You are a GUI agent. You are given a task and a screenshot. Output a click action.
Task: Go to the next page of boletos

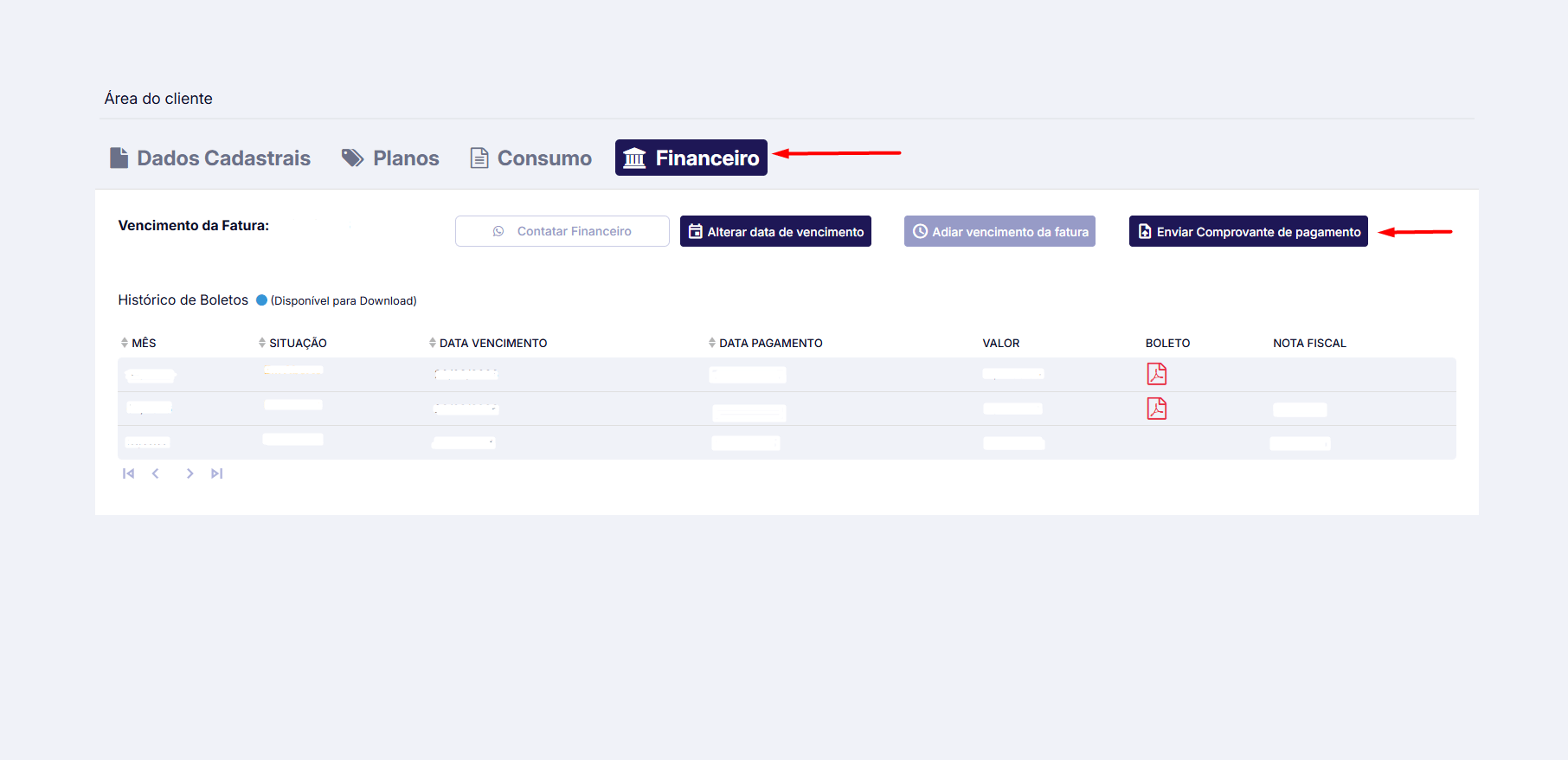190,473
